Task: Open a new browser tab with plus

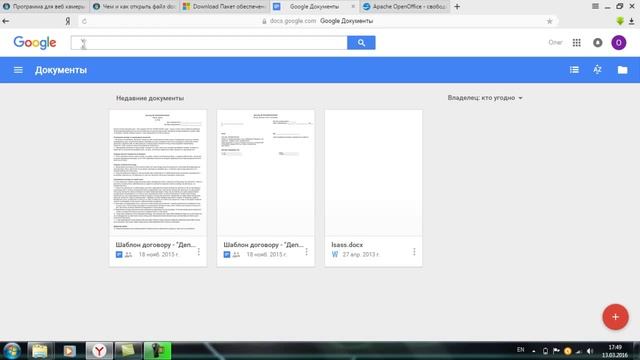Action: click(457, 7)
